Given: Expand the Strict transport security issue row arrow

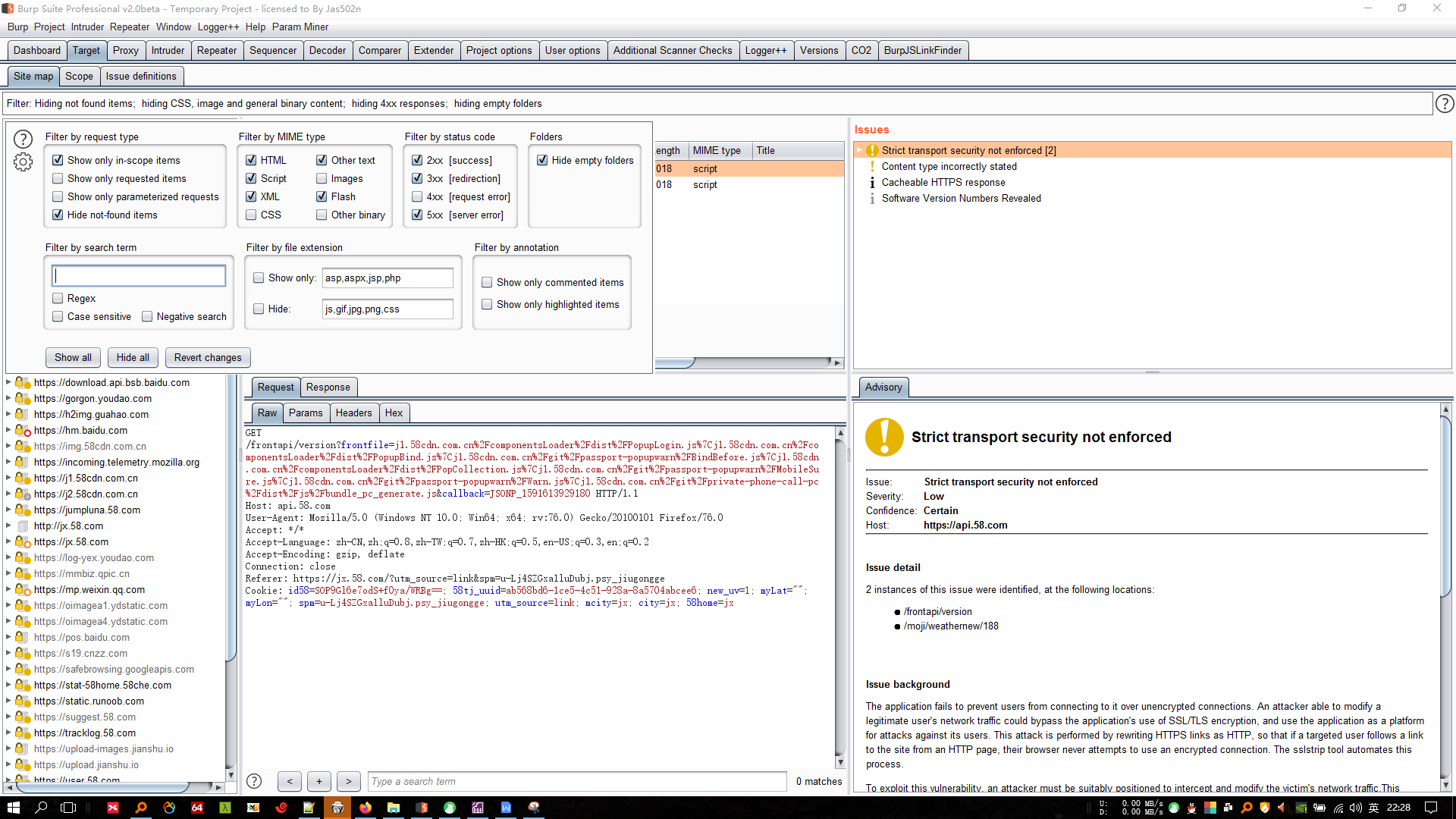Looking at the screenshot, I should point(860,151).
